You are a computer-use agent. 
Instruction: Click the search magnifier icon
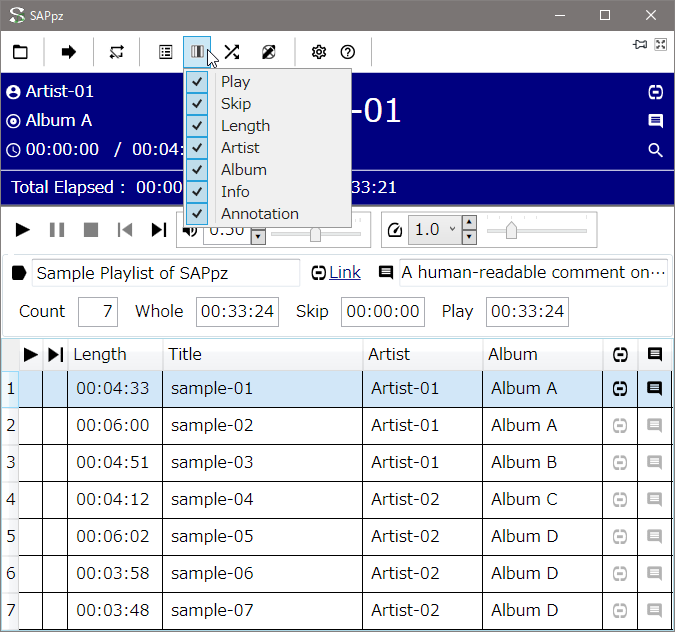click(656, 150)
